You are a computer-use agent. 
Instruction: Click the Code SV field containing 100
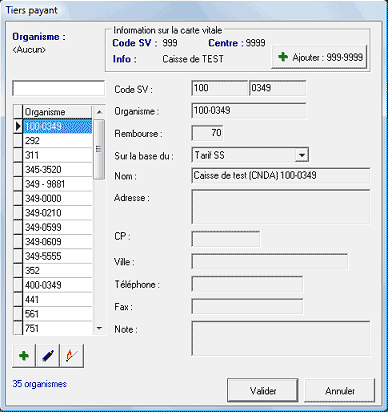click(219, 88)
